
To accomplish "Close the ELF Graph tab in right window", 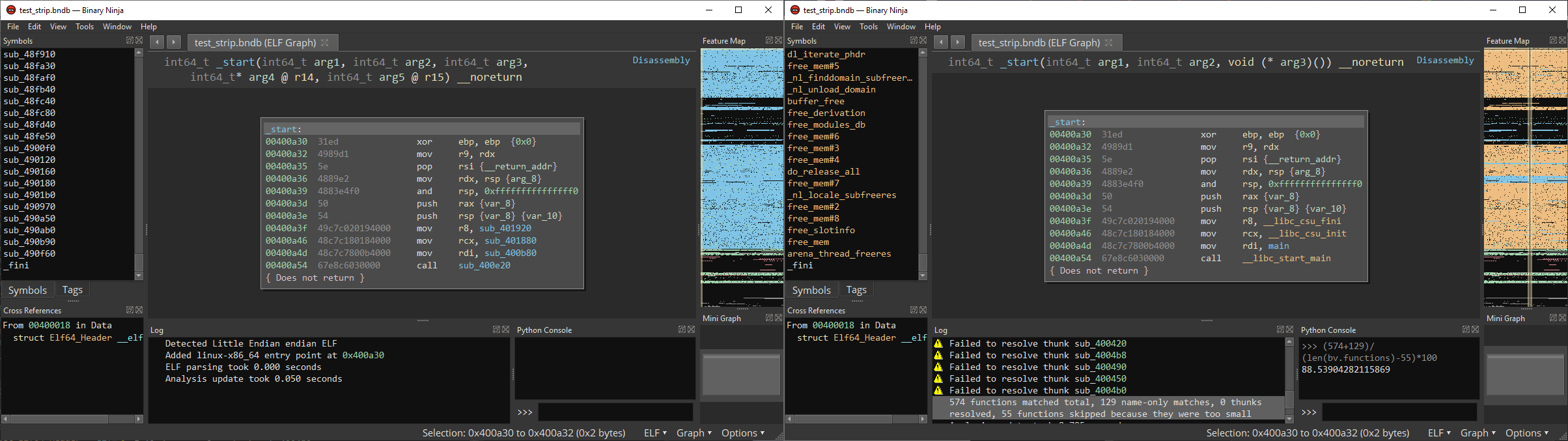I will click(x=1109, y=42).
